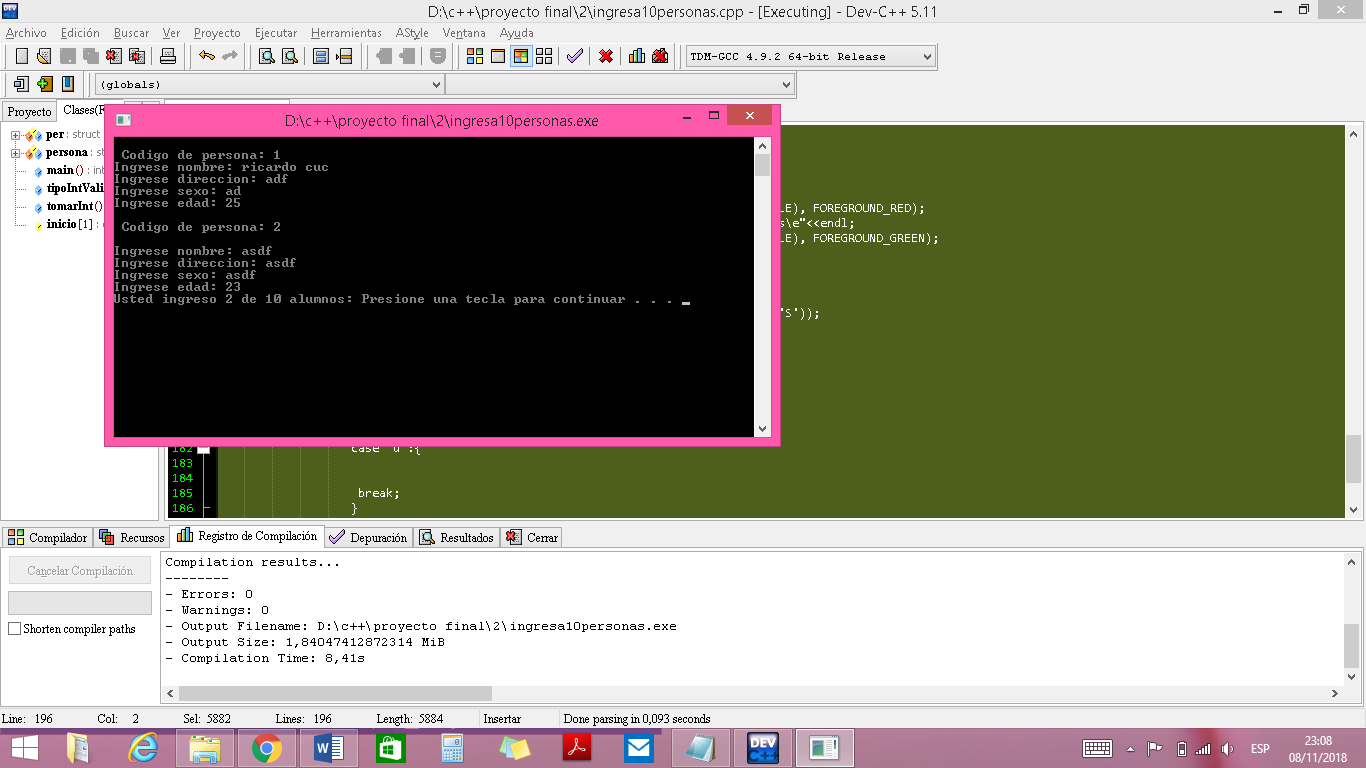Click the Go to function icon
The width and height of the screenshot is (1366, 768).
(321, 56)
